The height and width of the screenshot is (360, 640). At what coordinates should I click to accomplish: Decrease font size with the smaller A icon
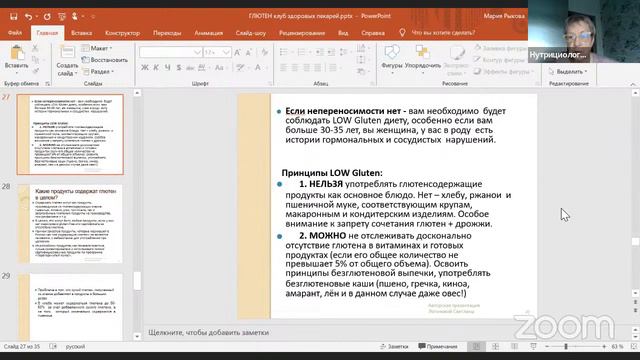[249, 53]
